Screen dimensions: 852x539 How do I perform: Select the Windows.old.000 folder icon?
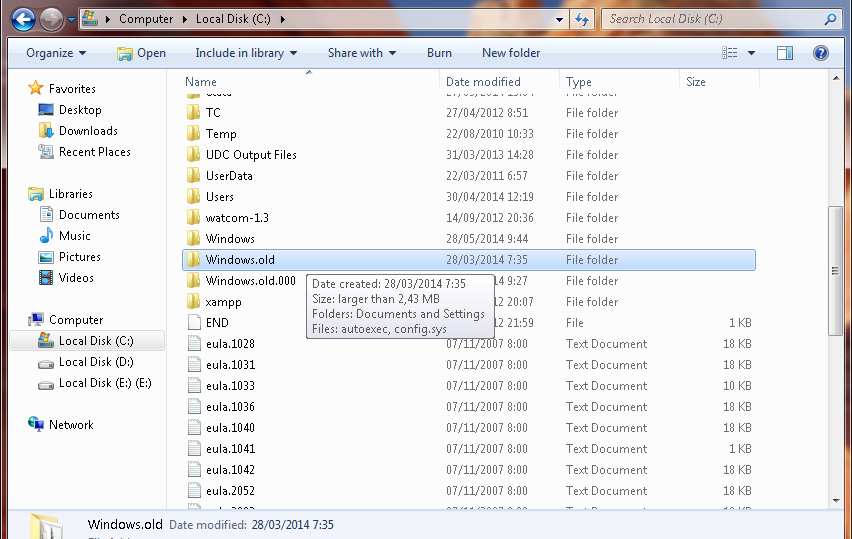193,281
